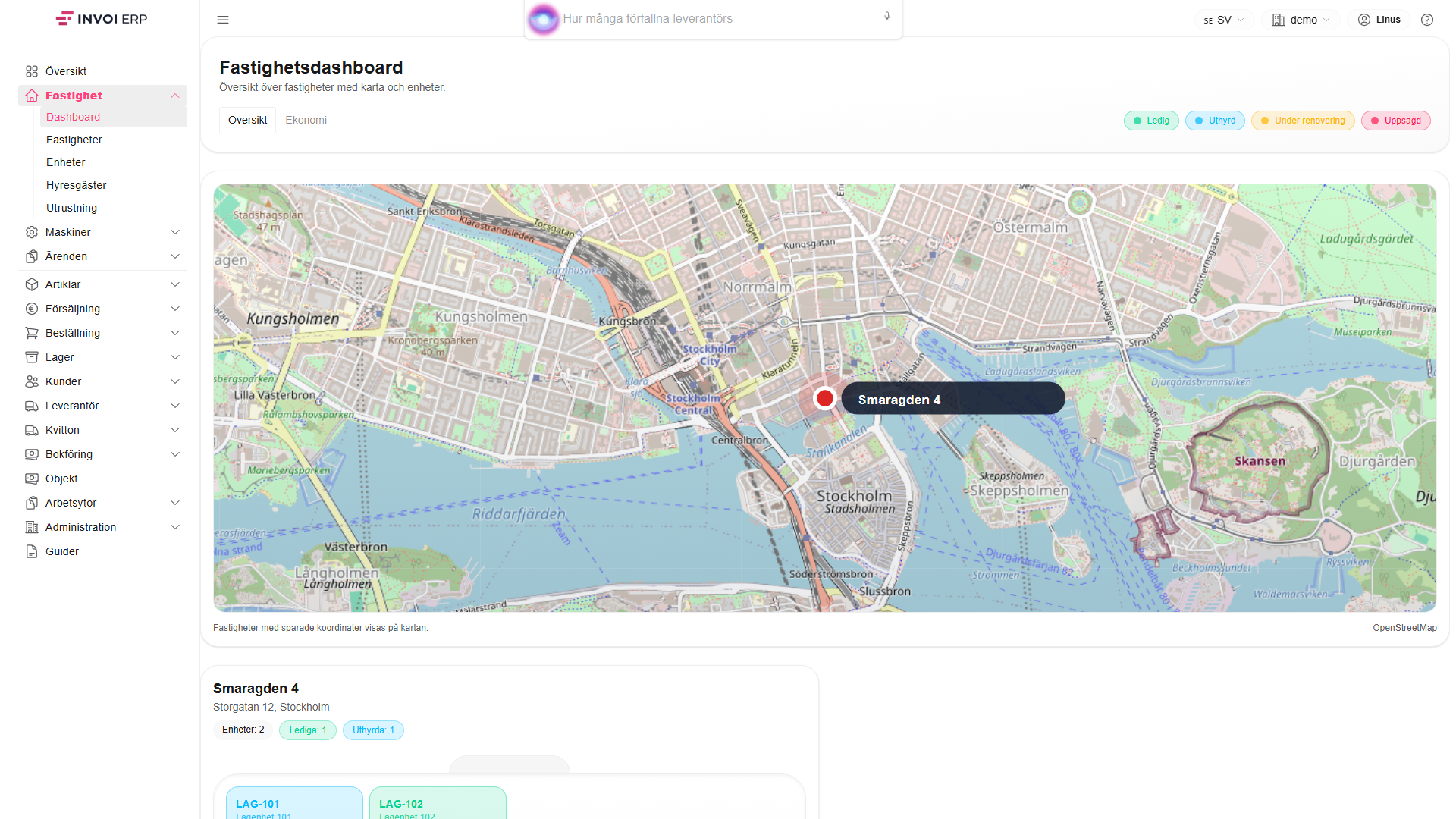This screenshot has height=819, width=1456.
Task: Click the Beställning cart icon
Action: (x=32, y=333)
